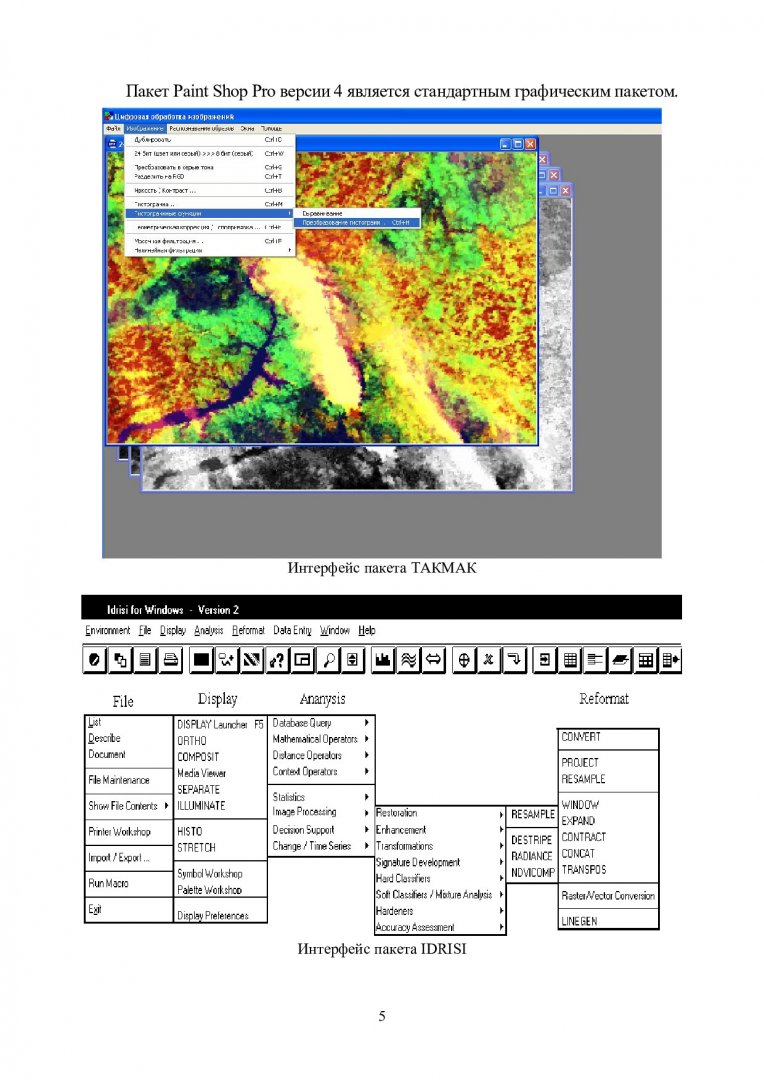Open the Analysis menu in Idrisi
The height and width of the screenshot is (1080, 764).
pos(208,631)
